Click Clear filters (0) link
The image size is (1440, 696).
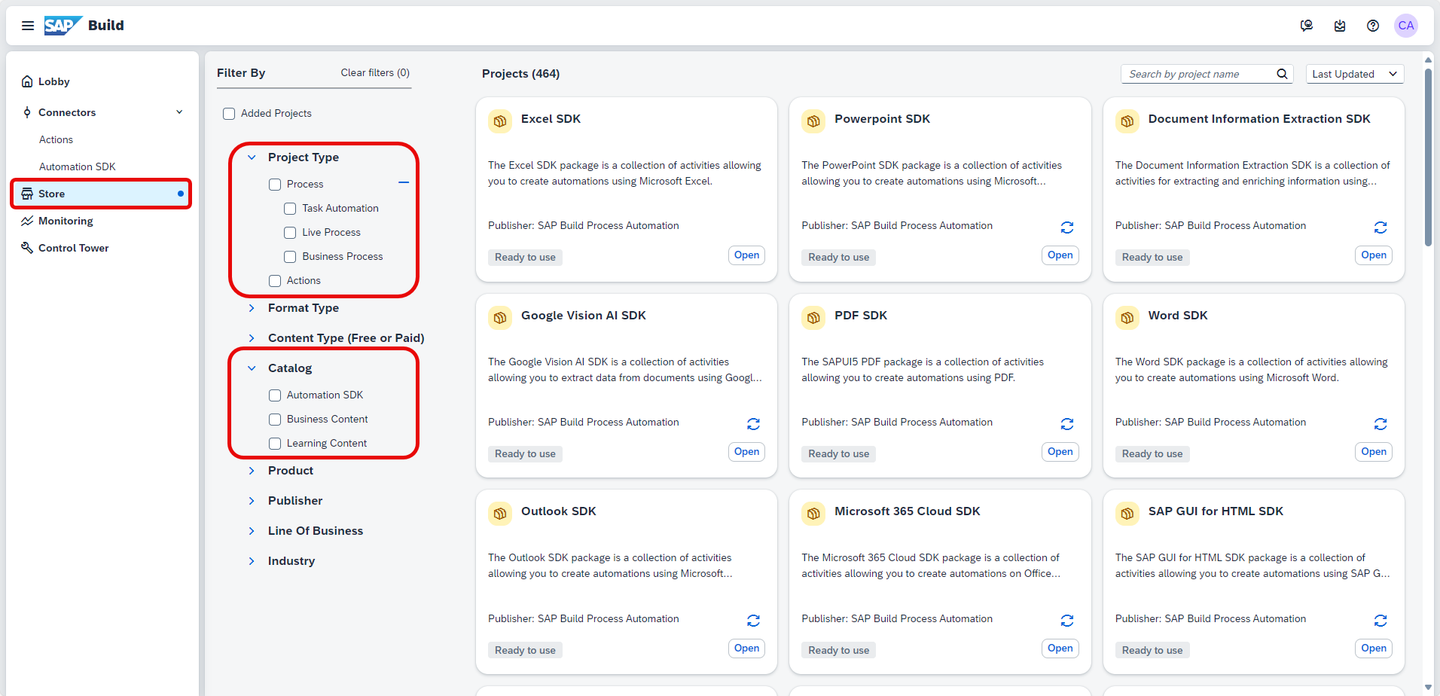tap(375, 73)
